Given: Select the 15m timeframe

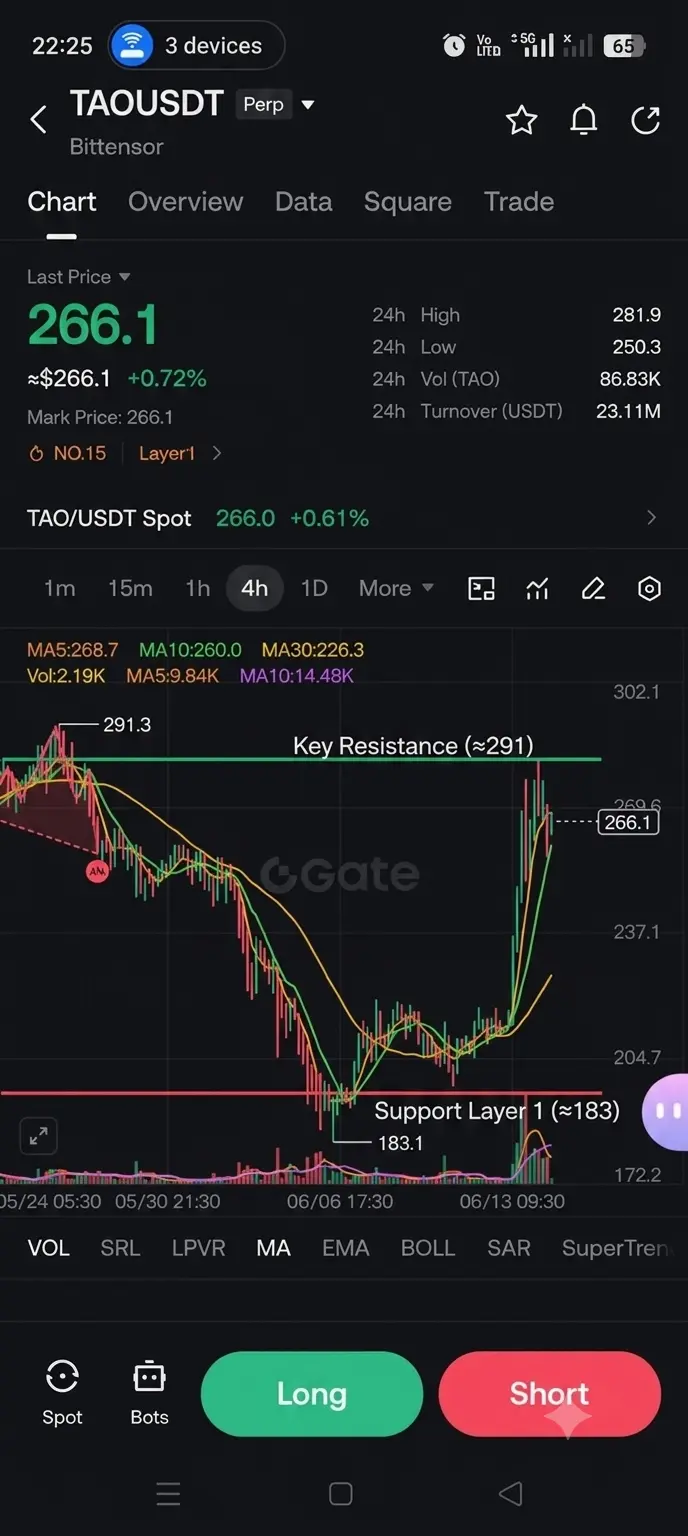Looking at the screenshot, I should coord(130,588).
